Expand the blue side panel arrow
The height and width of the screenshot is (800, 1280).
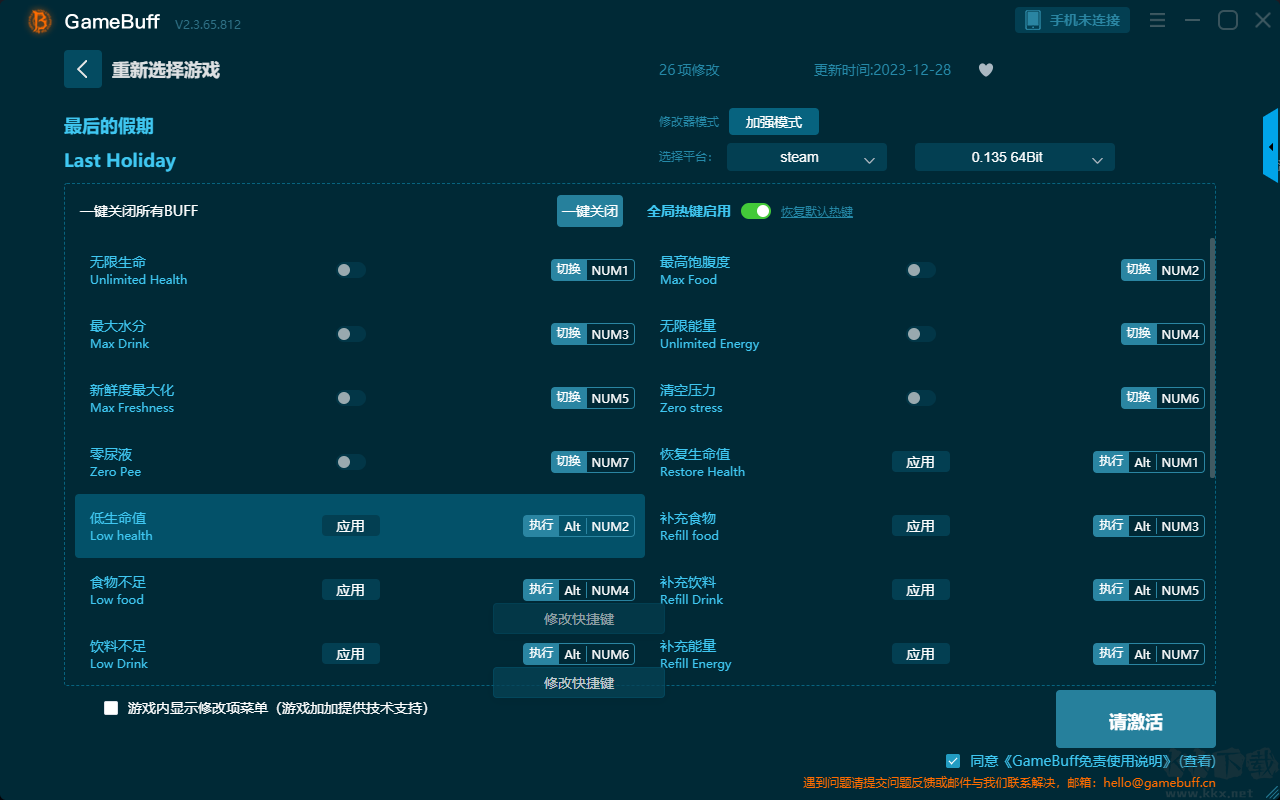pos(1271,146)
